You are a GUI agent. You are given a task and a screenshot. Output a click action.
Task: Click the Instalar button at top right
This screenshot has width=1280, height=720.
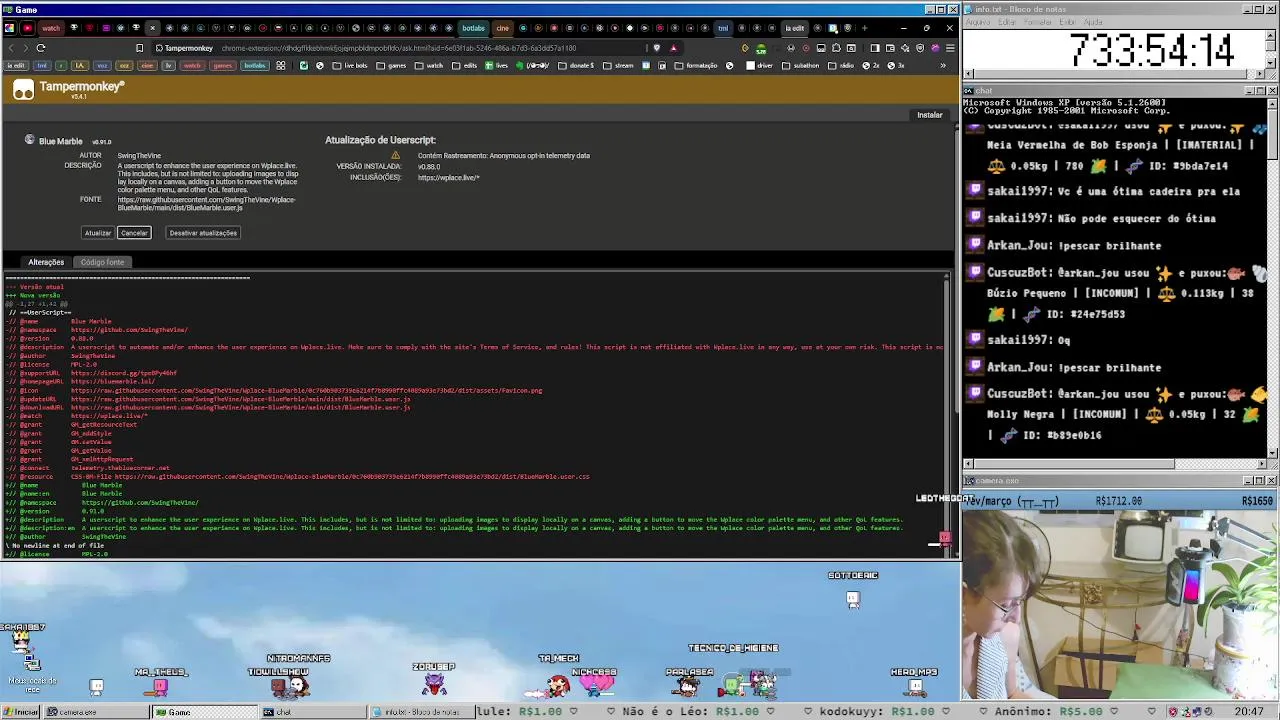929,115
